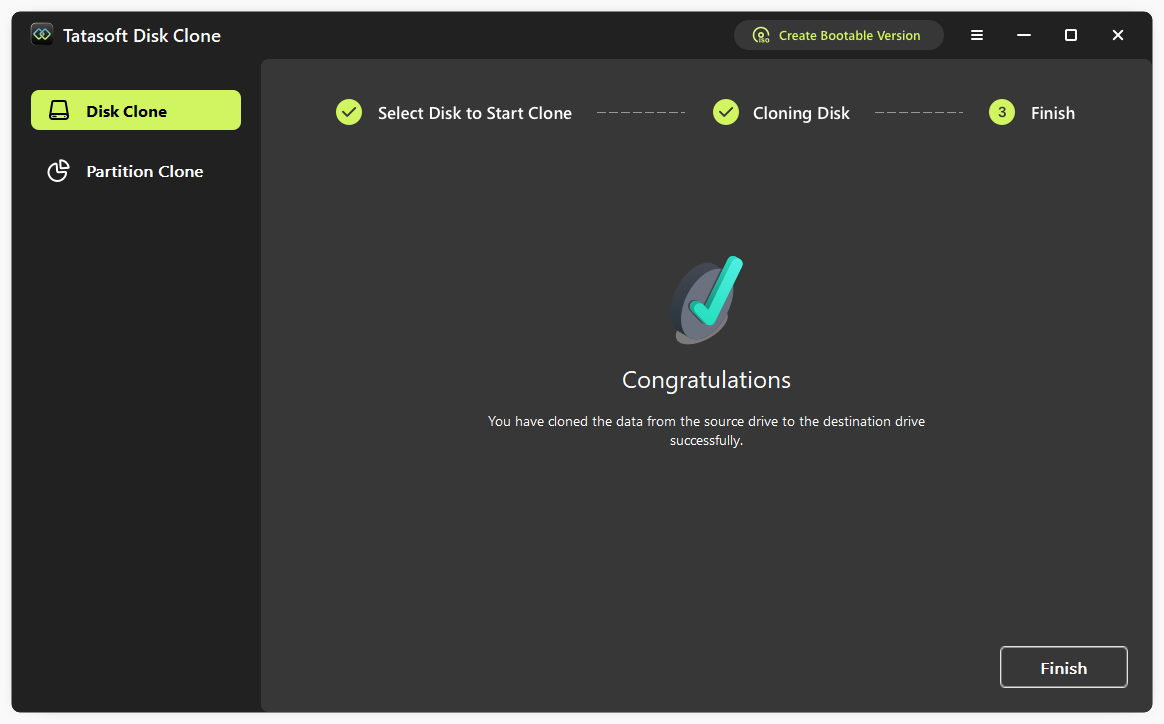Switch to the Partition Clone tab

144,171
